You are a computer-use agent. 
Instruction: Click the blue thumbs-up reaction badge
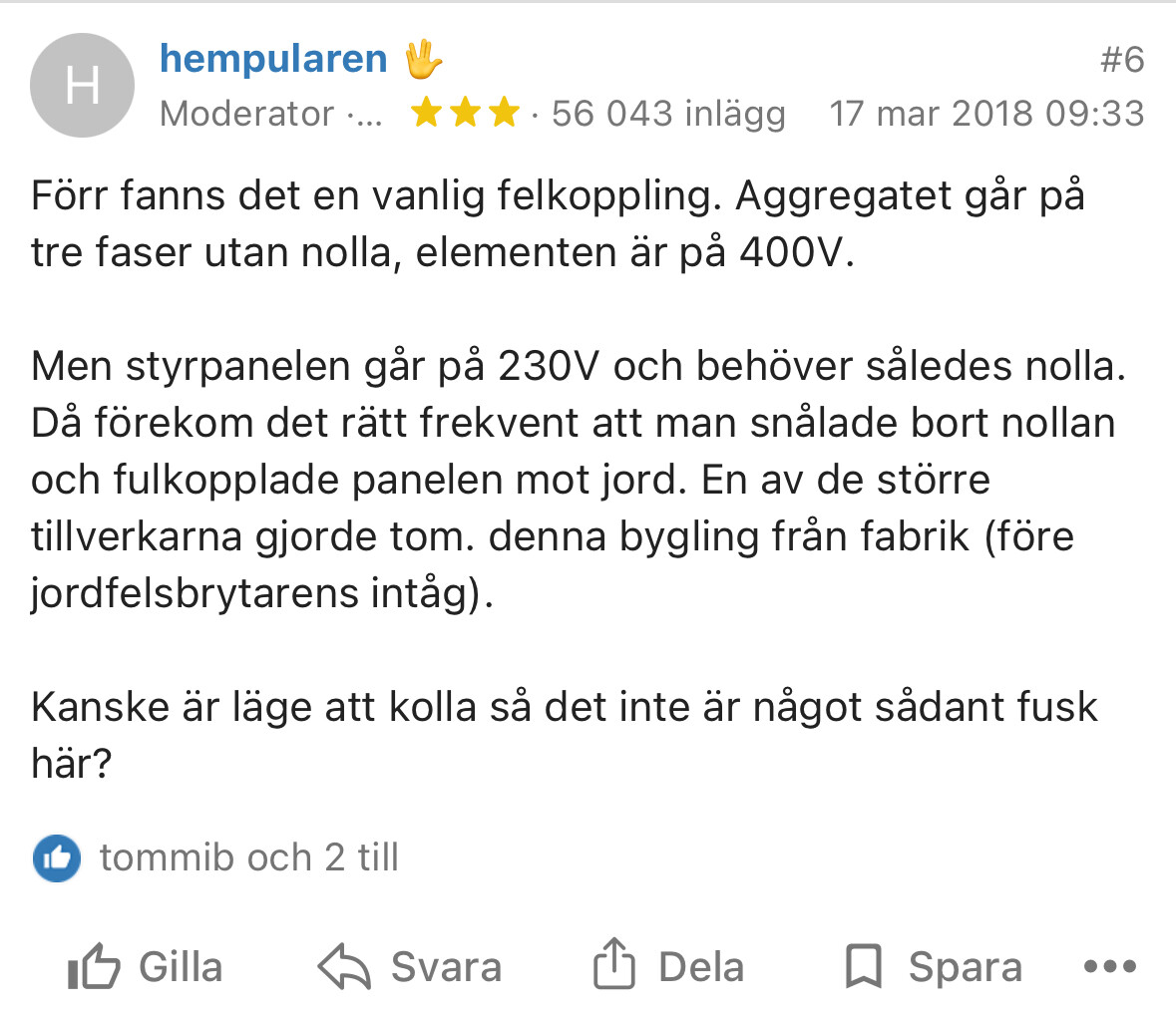[57, 857]
